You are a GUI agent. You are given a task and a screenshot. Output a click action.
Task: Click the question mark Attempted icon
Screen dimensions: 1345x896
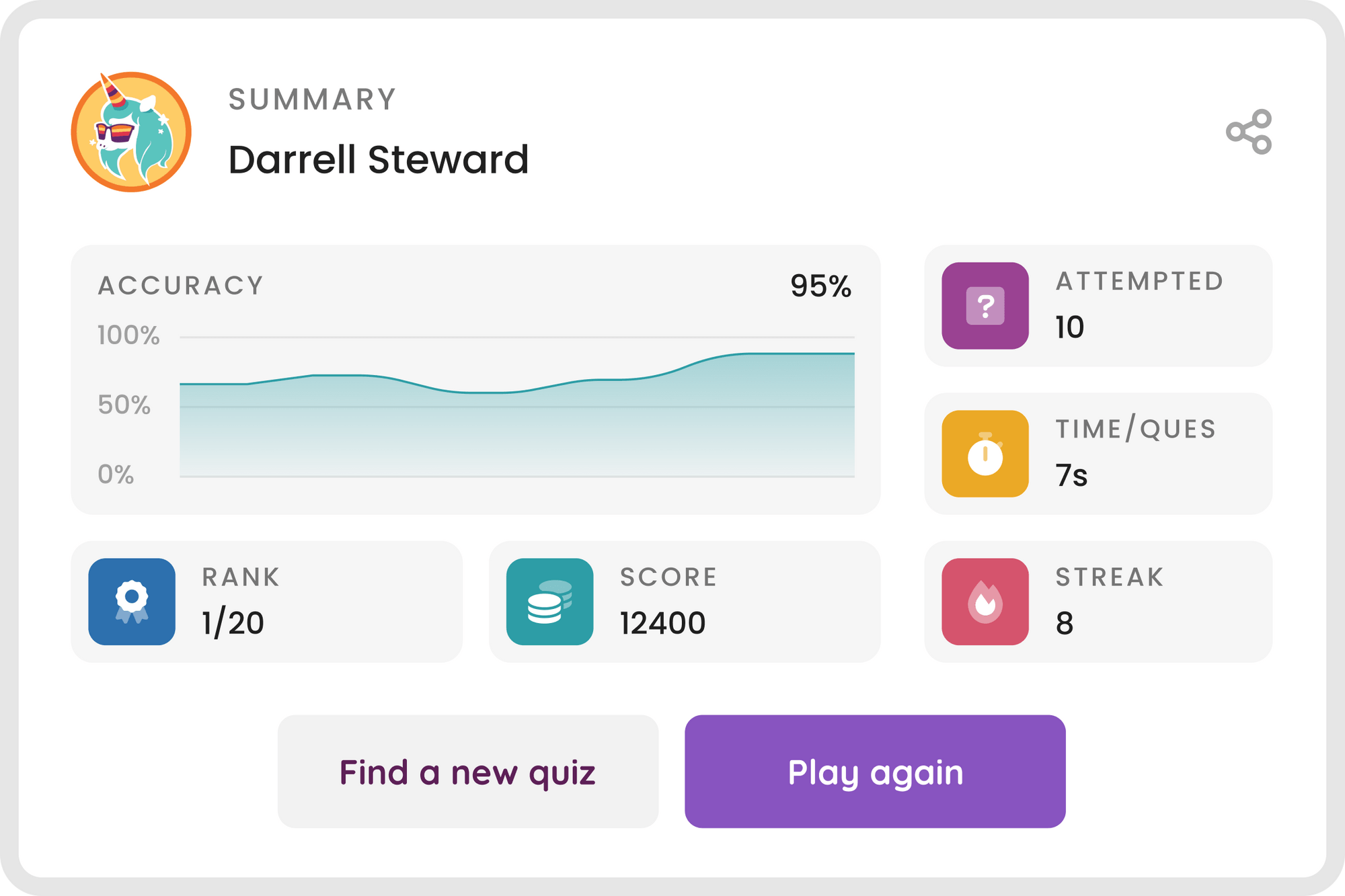(x=986, y=306)
